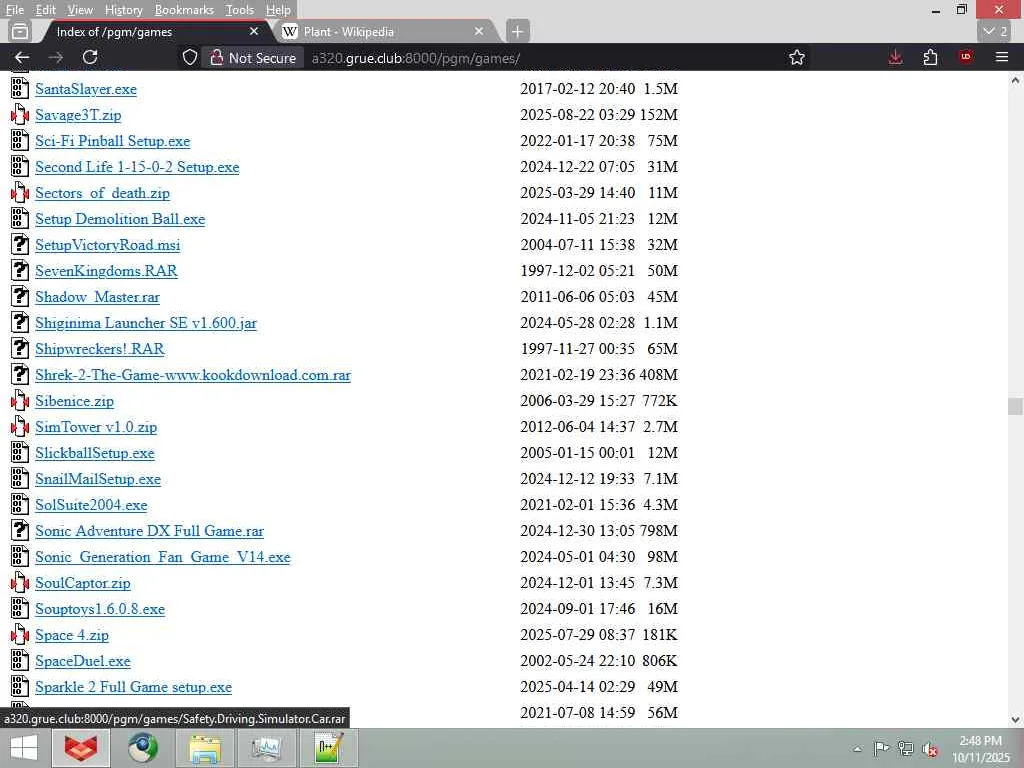The width and height of the screenshot is (1024, 768).
Task: Open the Sectors_of_death.zip link
Action: (103, 193)
